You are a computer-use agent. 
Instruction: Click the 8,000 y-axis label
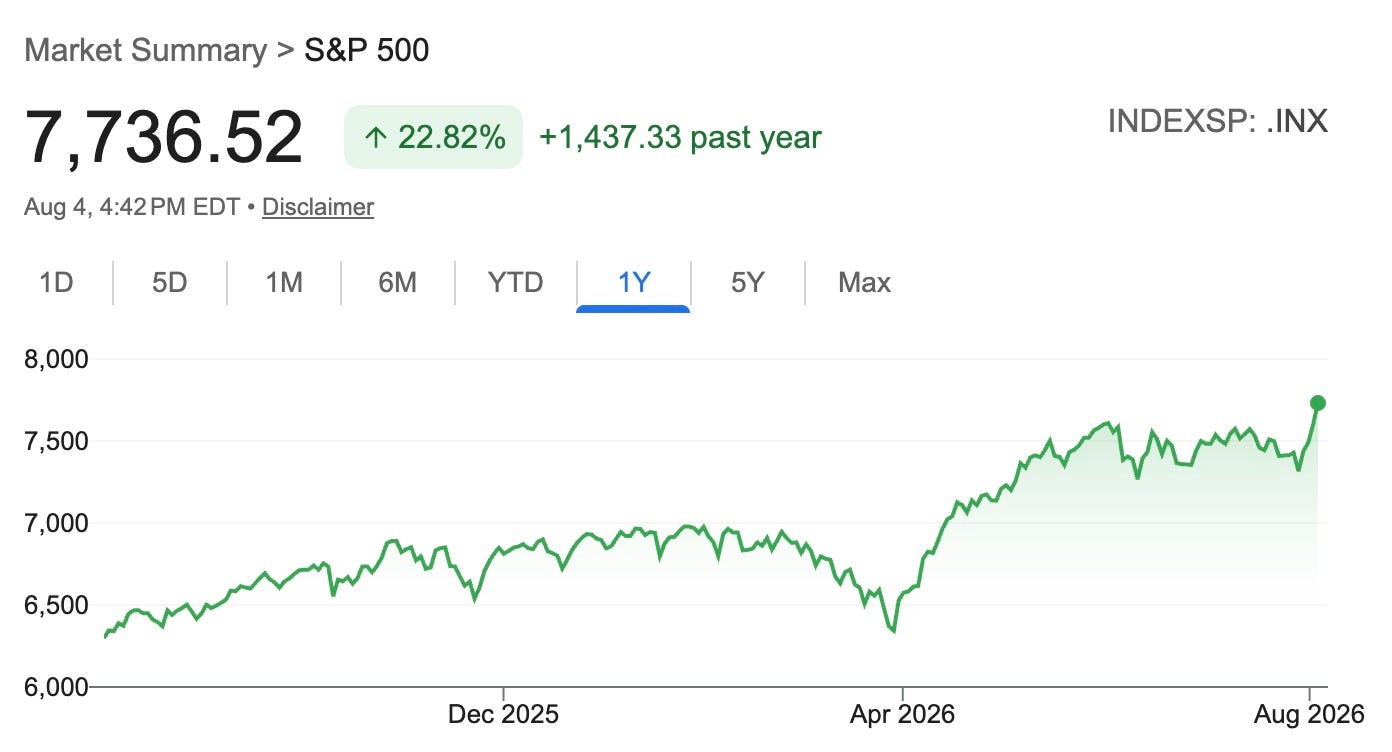pyautogui.click(x=56, y=359)
